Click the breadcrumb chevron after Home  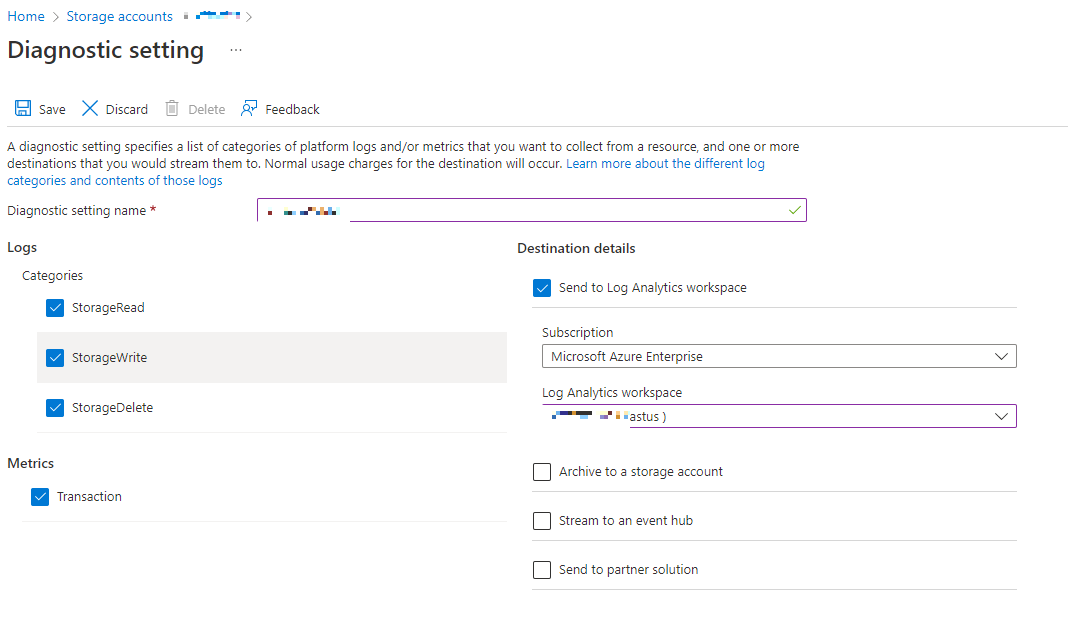(56, 17)
